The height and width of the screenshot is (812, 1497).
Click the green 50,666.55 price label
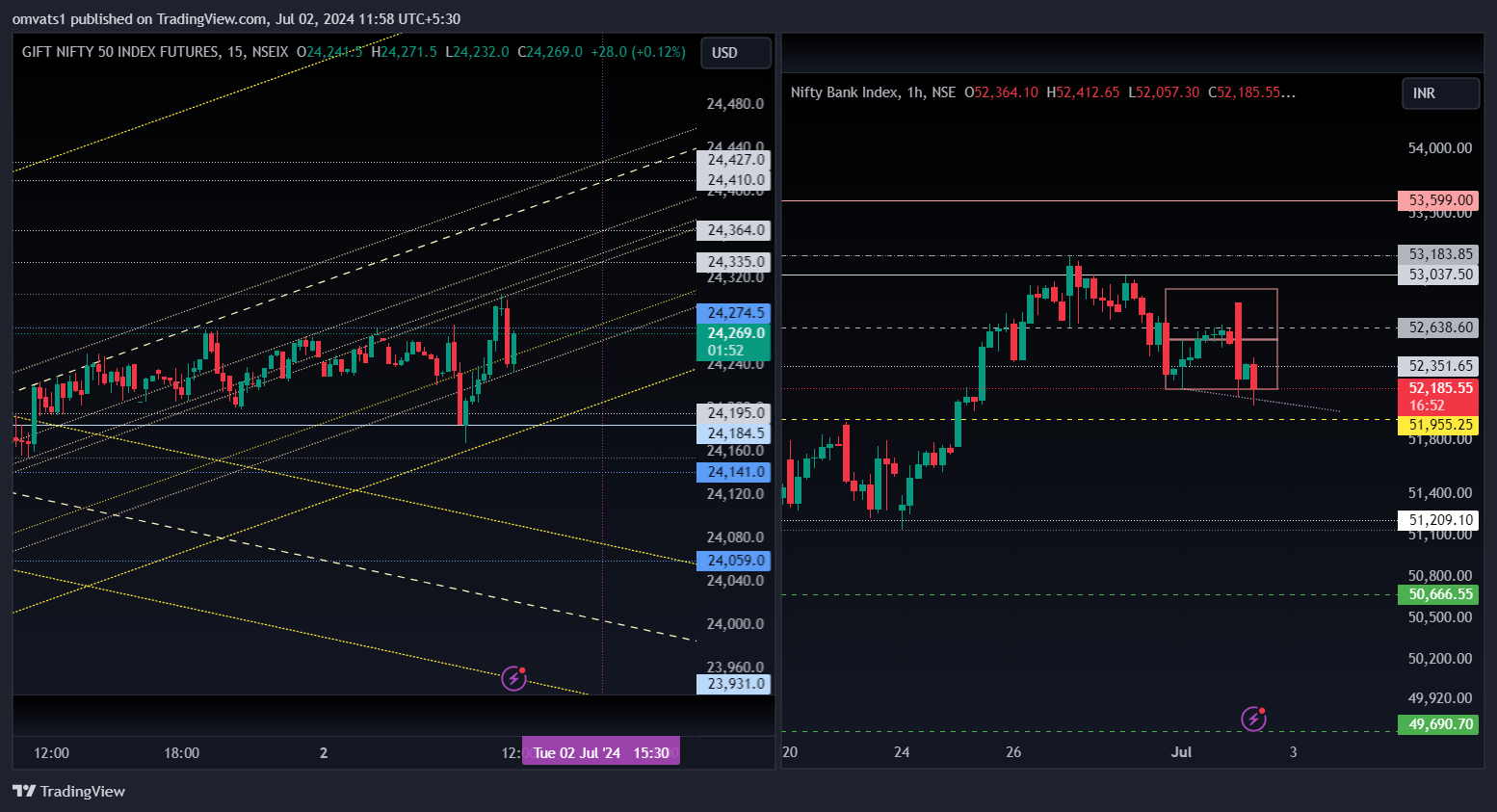click(x=1438, y=594)
